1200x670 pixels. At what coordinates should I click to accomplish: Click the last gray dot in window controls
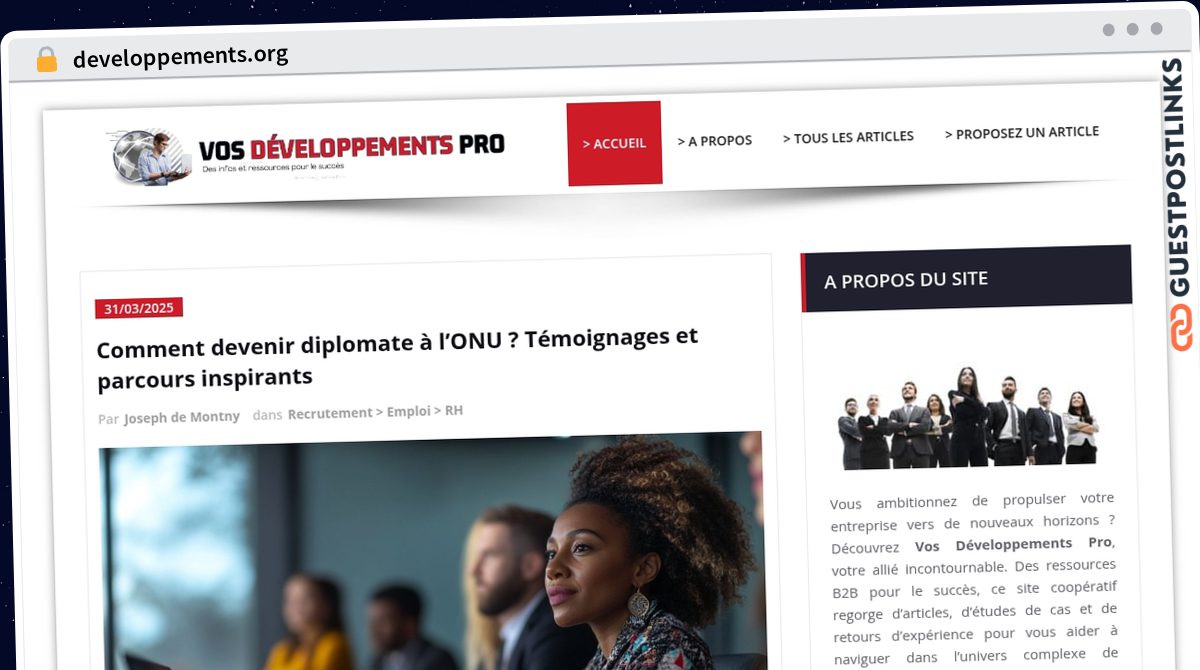point(1156,30)
